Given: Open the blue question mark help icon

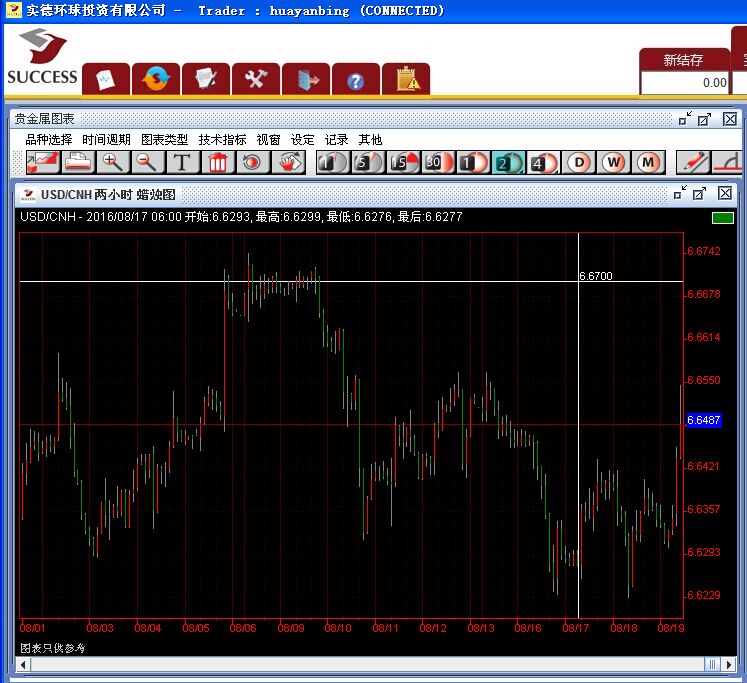Looking at the screenshot, I should pos(356,79).
